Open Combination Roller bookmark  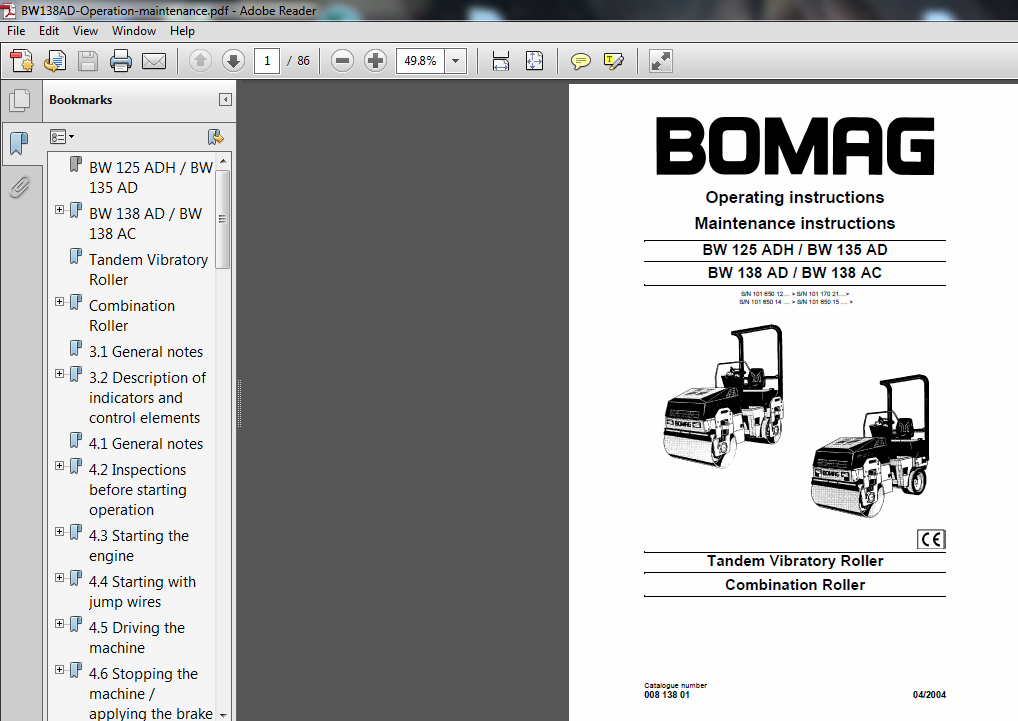[x=132, y=315]
